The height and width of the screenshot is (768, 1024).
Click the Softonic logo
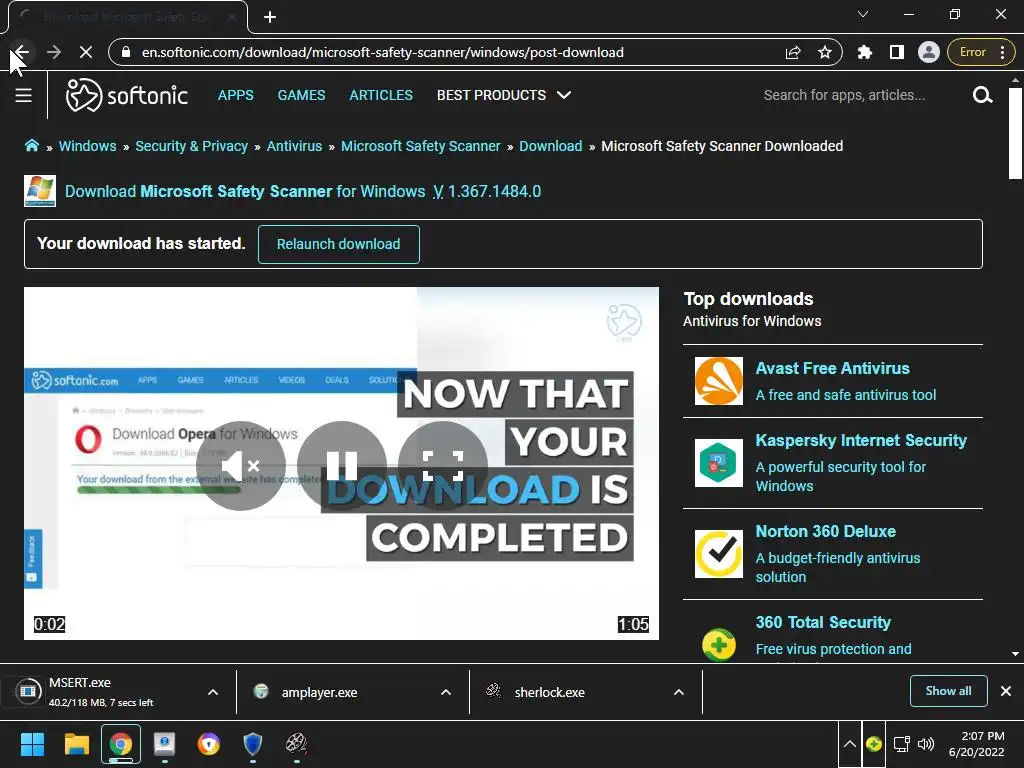click(127, 95)
